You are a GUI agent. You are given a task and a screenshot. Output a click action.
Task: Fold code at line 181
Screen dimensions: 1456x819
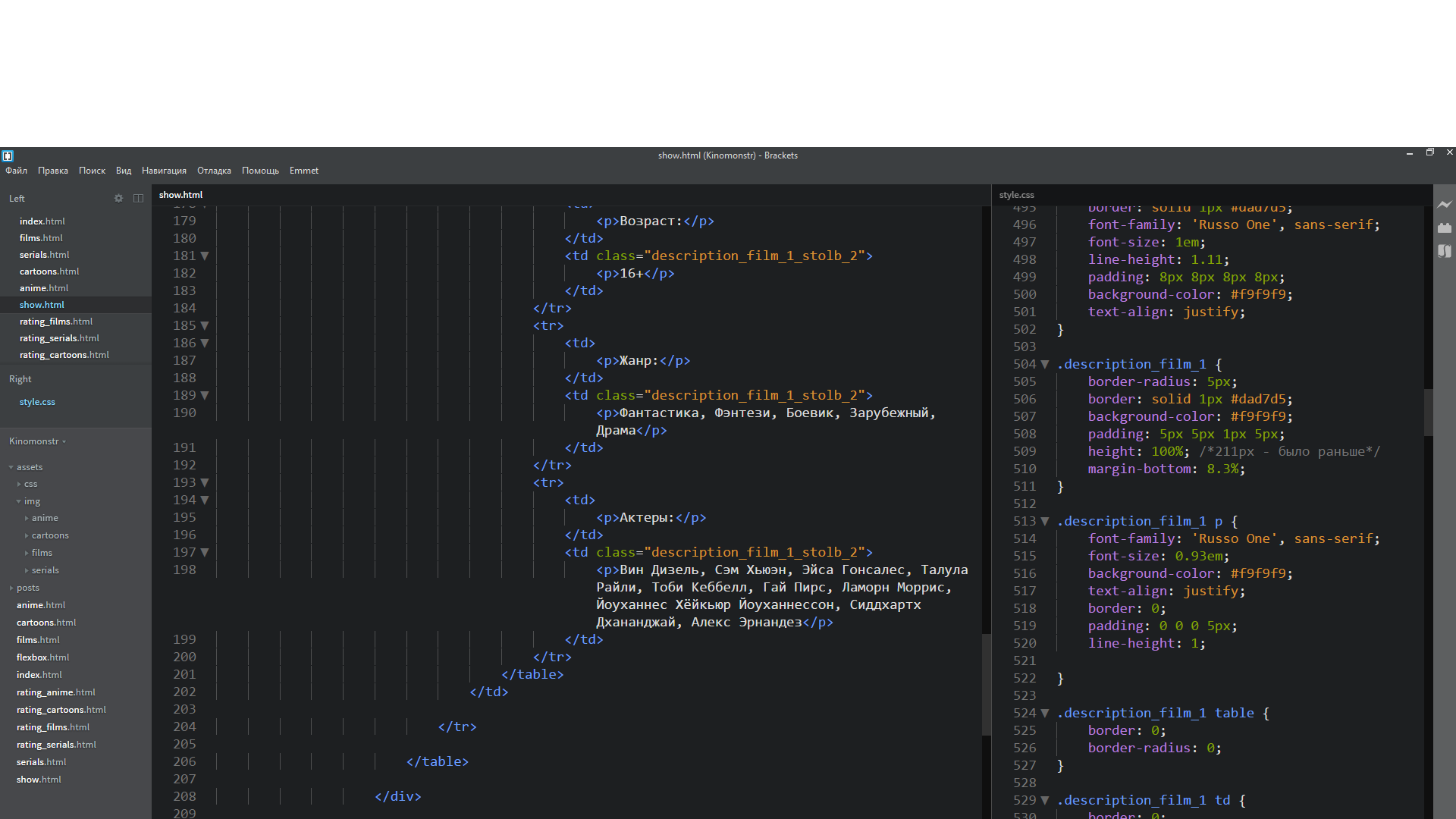tap(205, 256)
